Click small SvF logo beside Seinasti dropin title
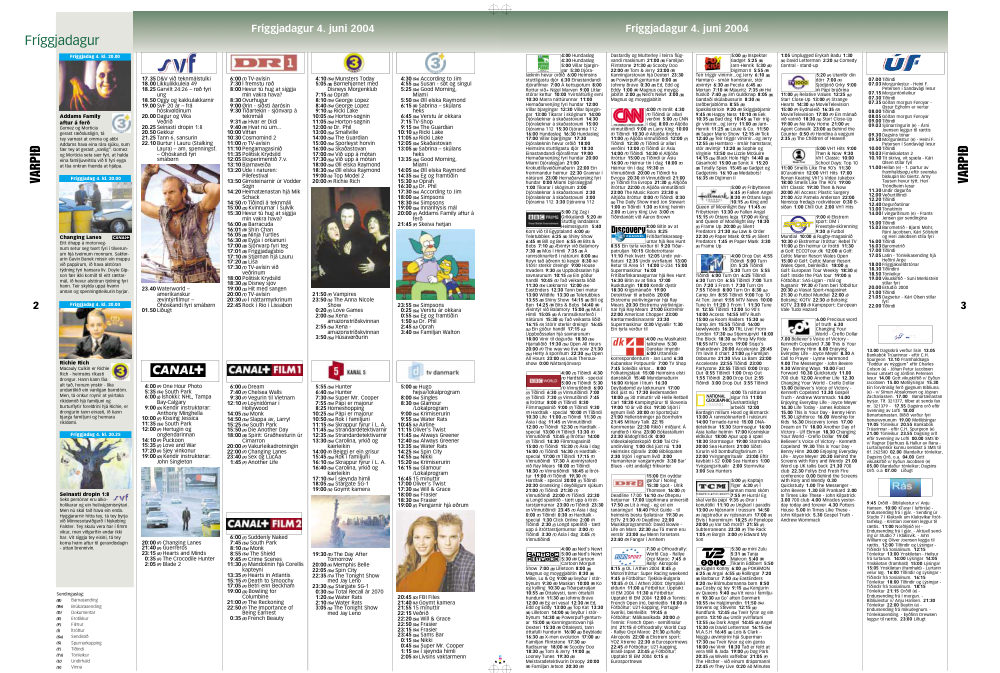Screen dimensions: 1000x673 pyautogui.click(x=121, y=496)
